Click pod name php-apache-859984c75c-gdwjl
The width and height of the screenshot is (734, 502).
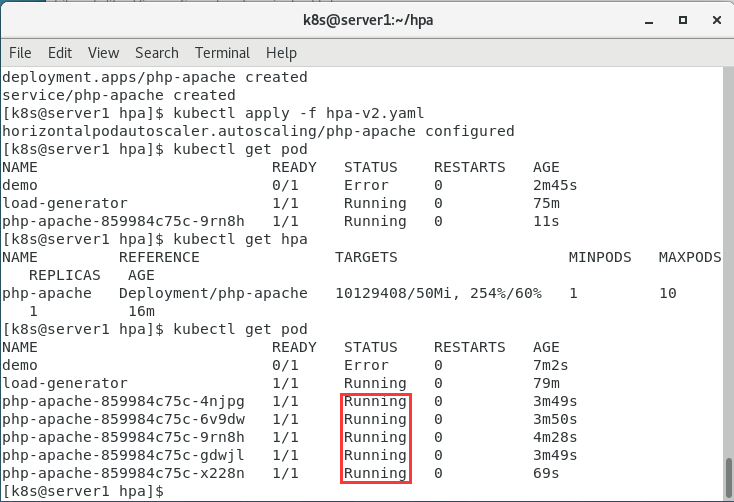pos(123,455)
